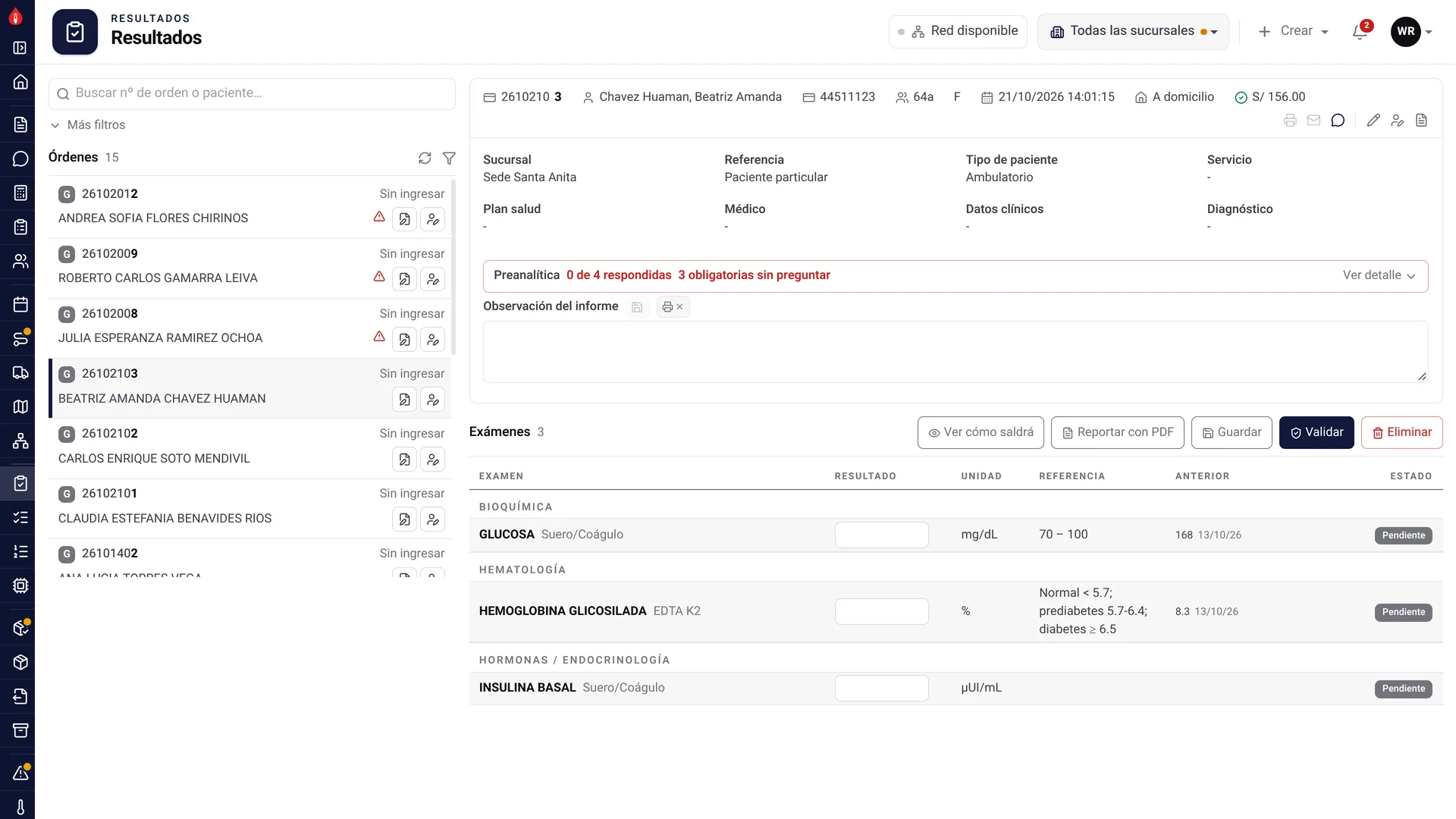
Task: Open the Crear dropdown
Action: pos(1293,31)
